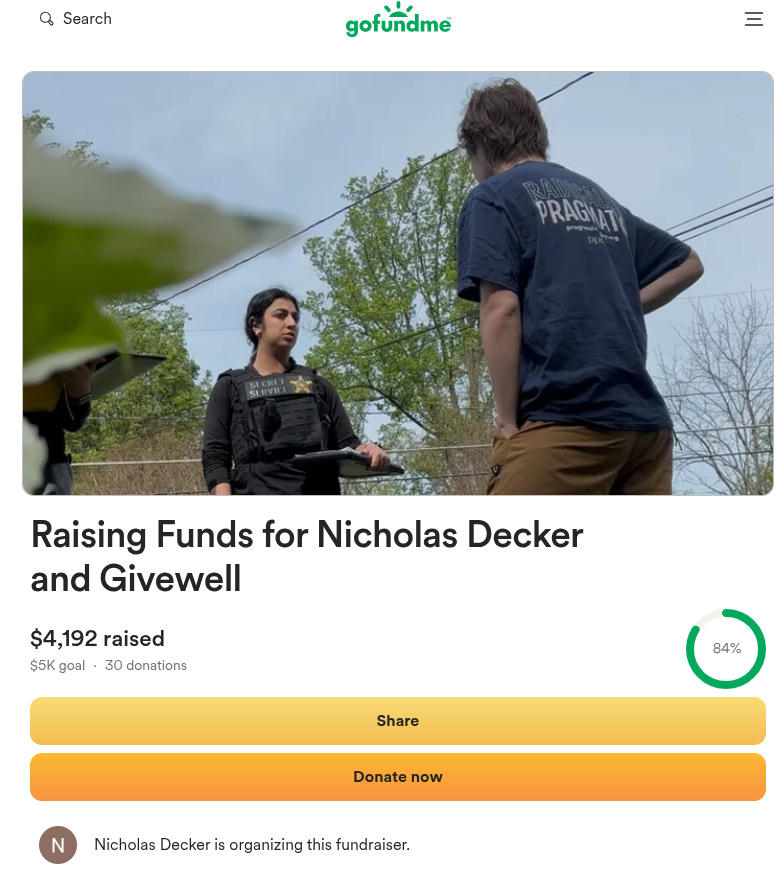Viewport: 784px width, 877px height.
Task: Click the word Givewell in the title
Action: tap(170, 578)
